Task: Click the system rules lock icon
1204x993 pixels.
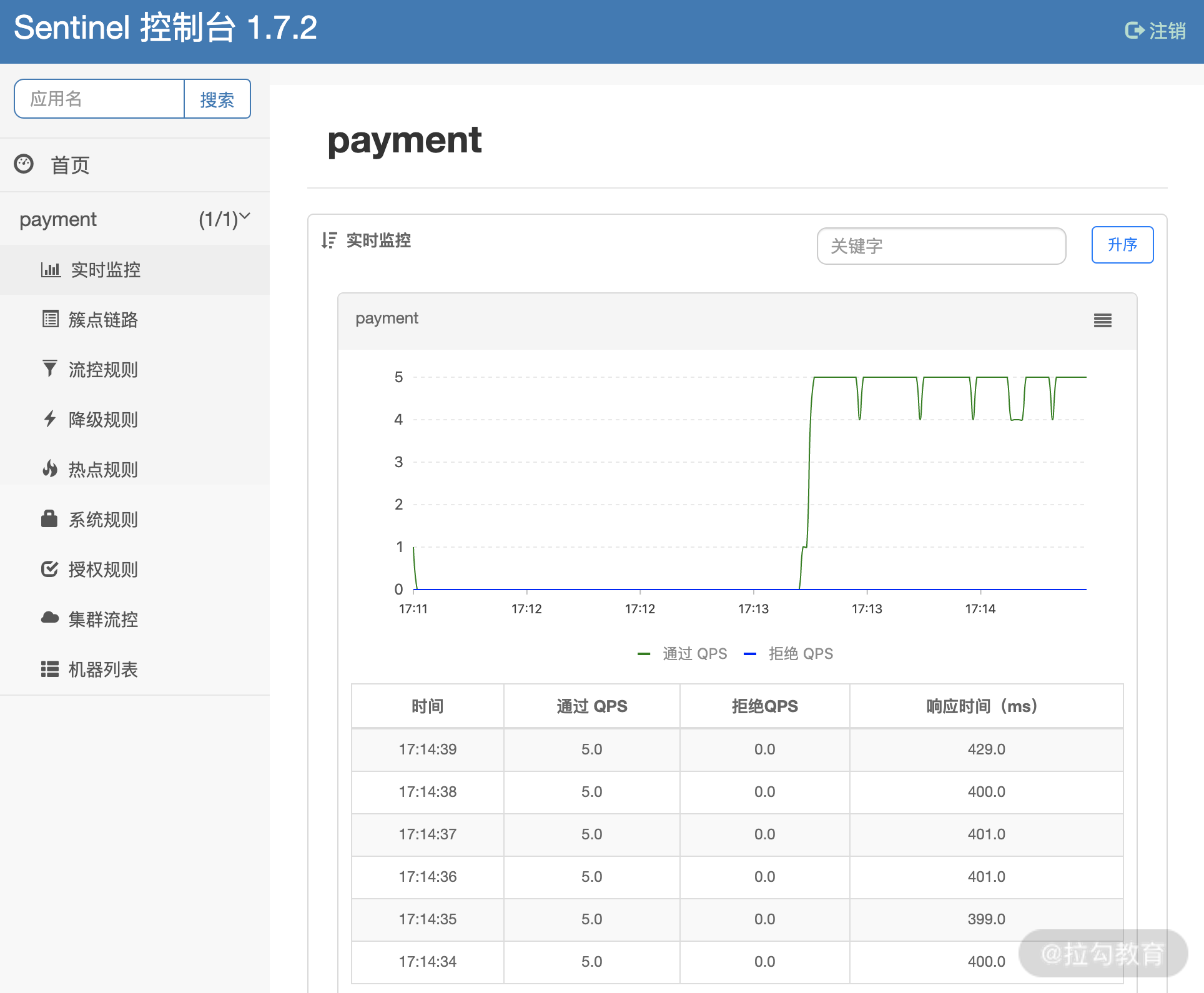Action: click(49, 518)
